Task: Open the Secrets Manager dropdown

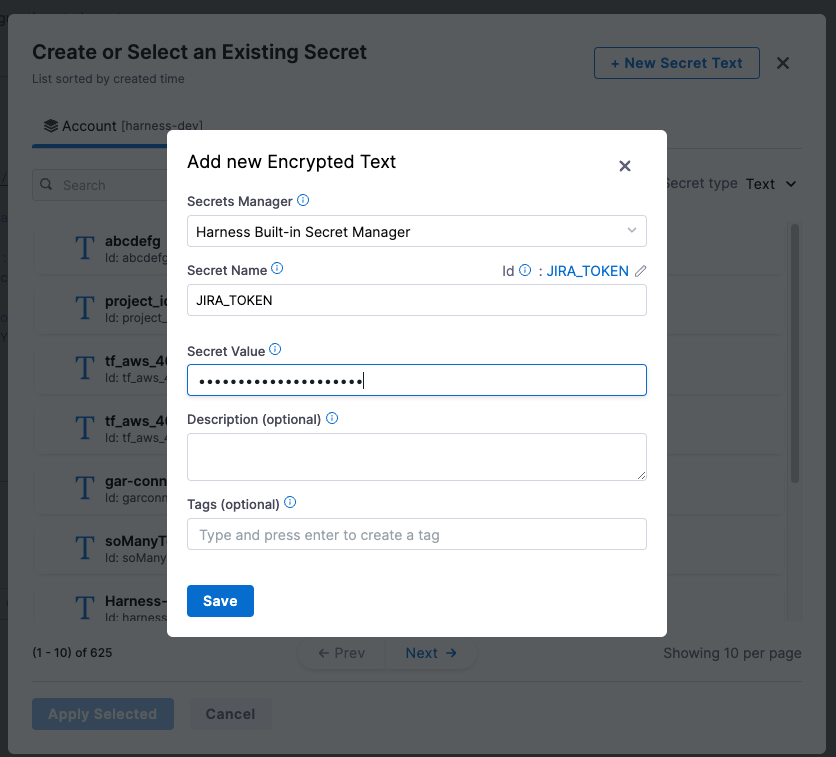Action: click(x=416, y=232)
